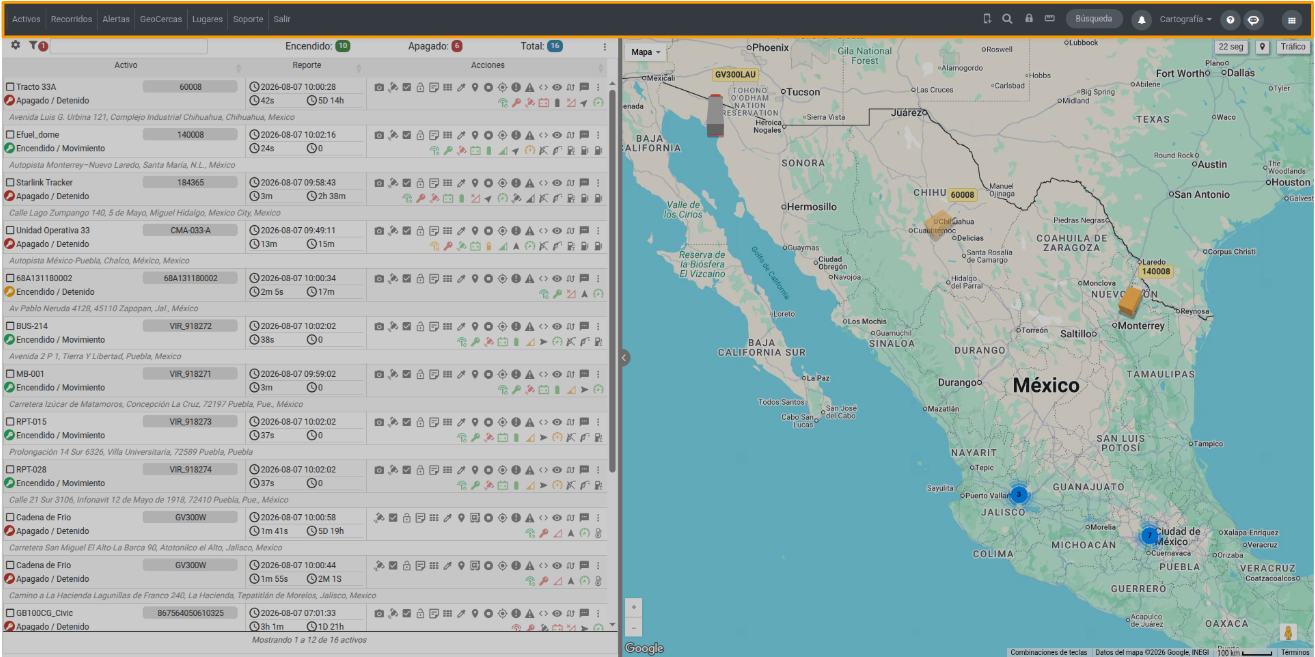Viewport: 1315px width, 657px height.
Task: Toggle eye visibility icon for RPT-015
Action: coord(557,422)
